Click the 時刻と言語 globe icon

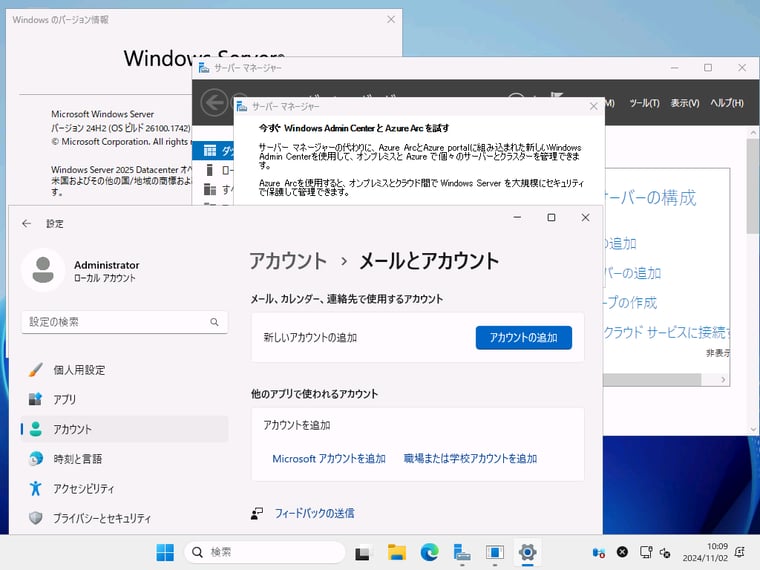coord(35,459)
